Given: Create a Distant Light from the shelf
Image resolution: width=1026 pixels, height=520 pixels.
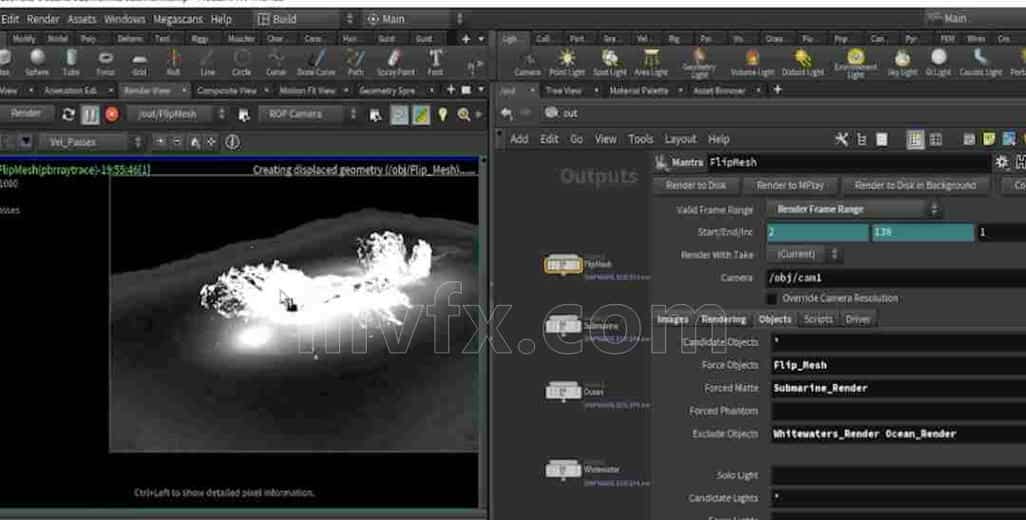Looking at the screenshot, I should [803, 63].
